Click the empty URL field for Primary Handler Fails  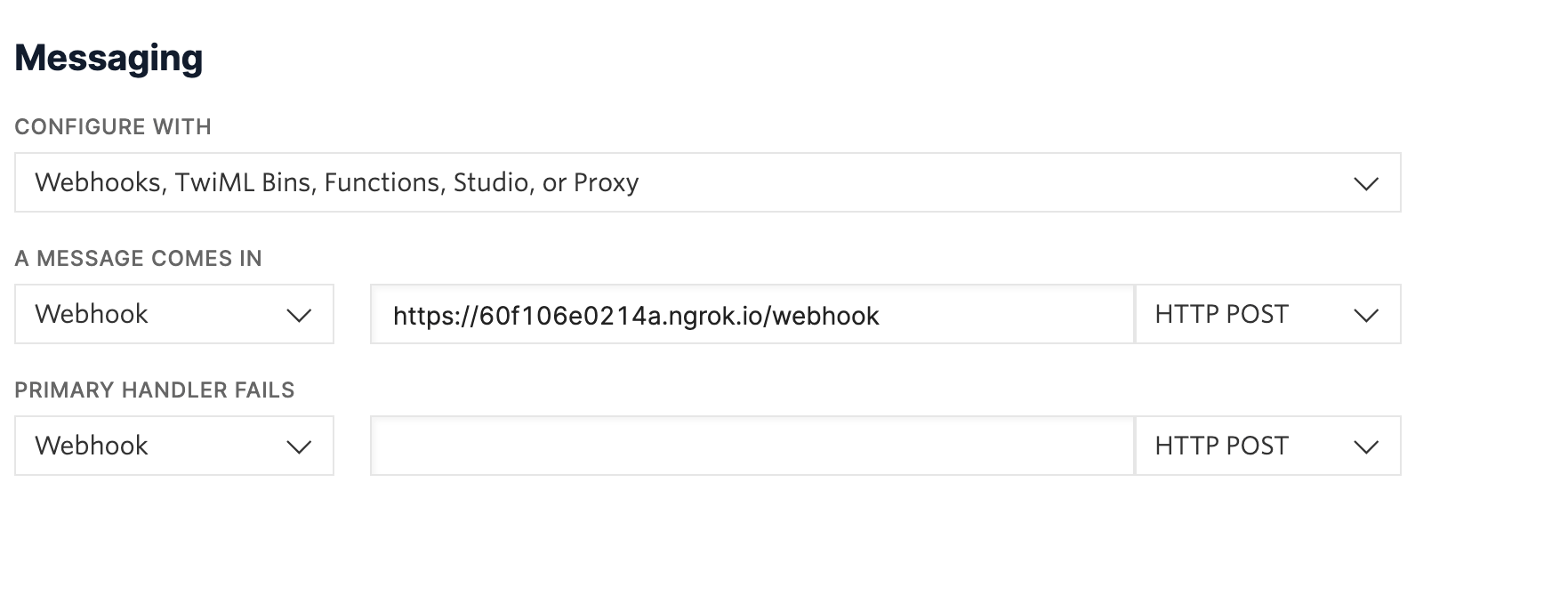point(752,446)
